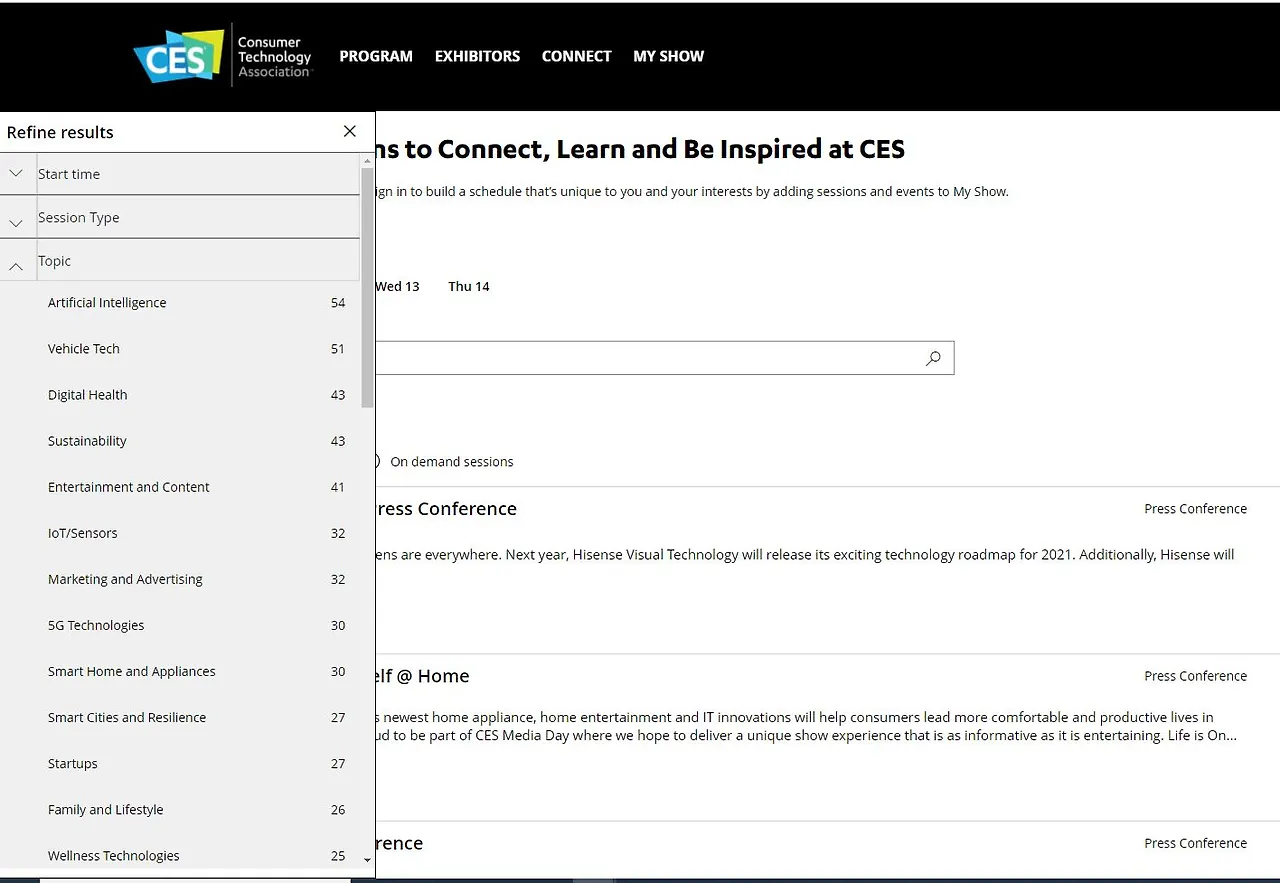1280x883 pixels.
Task: Open the session titled ending 'ress Conference'
Action: click(446, 508)
